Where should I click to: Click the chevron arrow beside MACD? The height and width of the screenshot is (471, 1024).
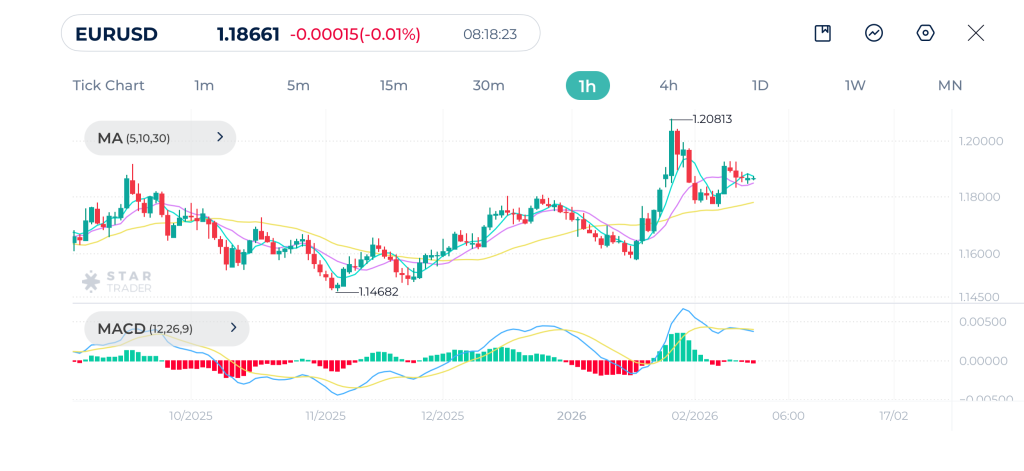point(233,328)
